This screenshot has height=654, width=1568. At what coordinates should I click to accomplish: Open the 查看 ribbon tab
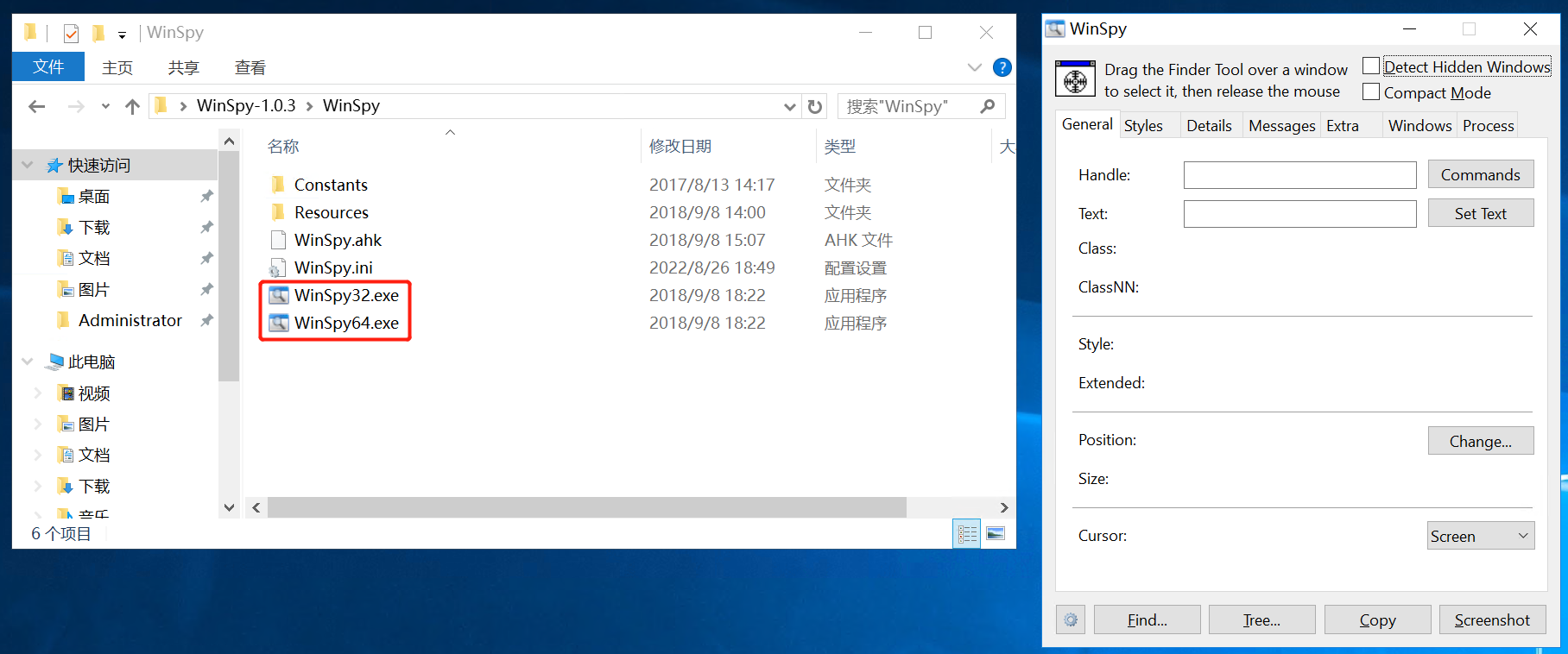click(250, 67)
